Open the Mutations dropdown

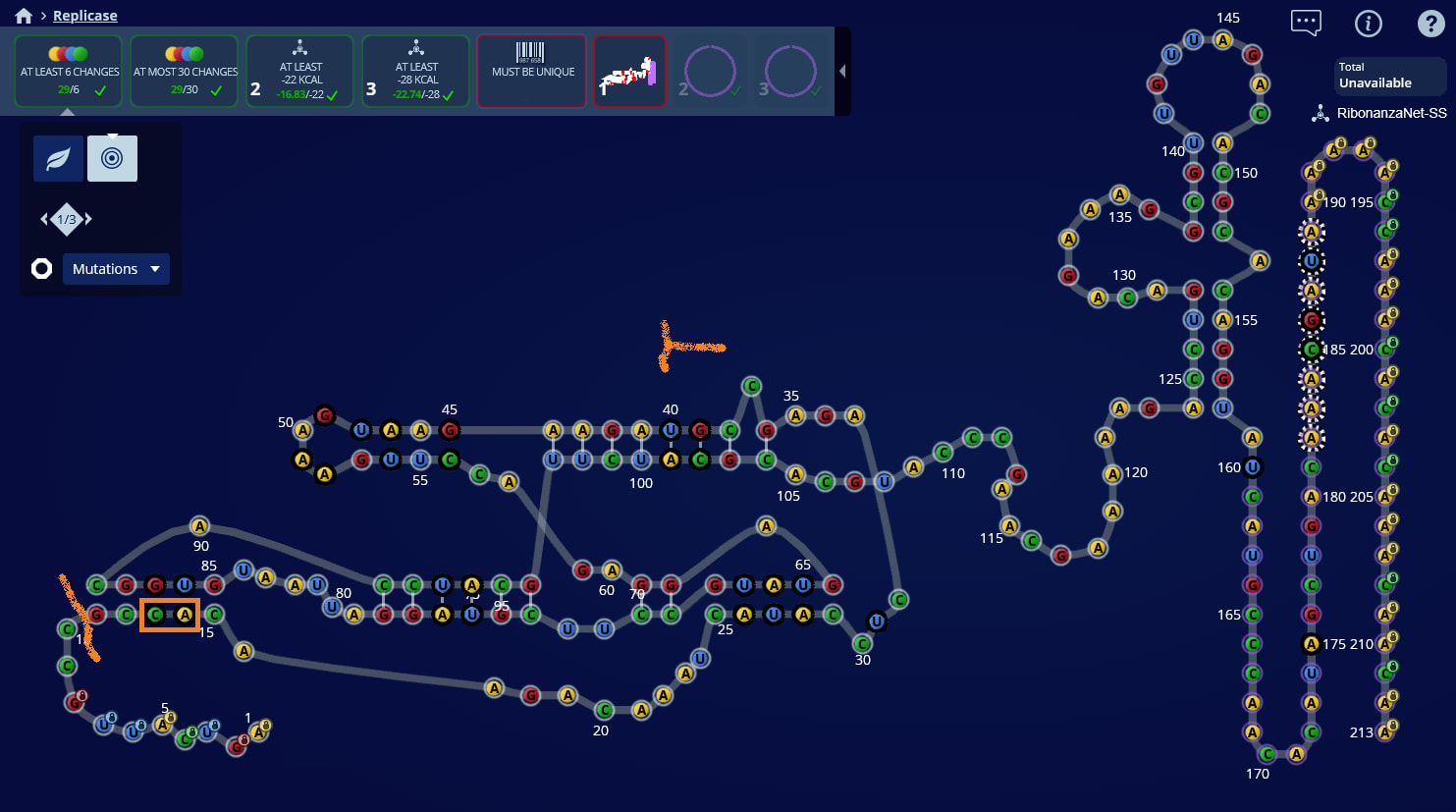116,269
